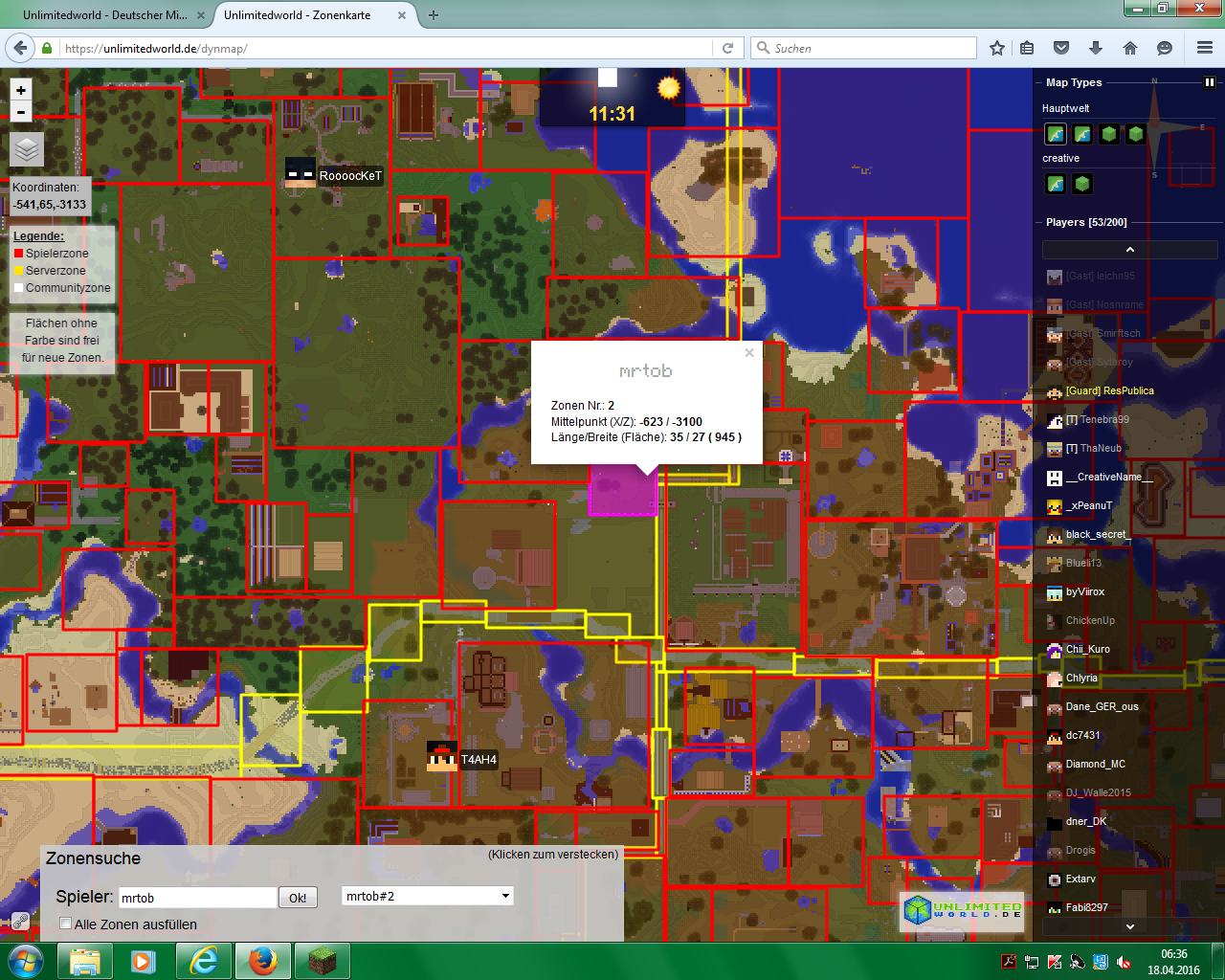Viewport: 1225px width, 980px height.
Task: Click the link icon at the map's bottom-left
Action: [20, 922]
